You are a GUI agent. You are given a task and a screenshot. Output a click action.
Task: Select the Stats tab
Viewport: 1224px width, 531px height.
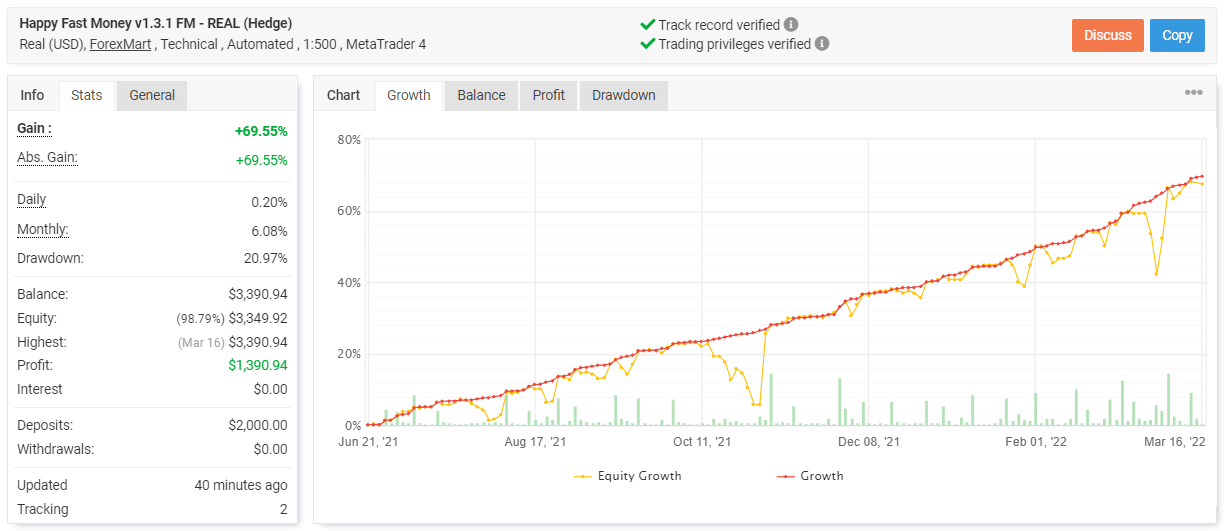(x=87, y=95)
